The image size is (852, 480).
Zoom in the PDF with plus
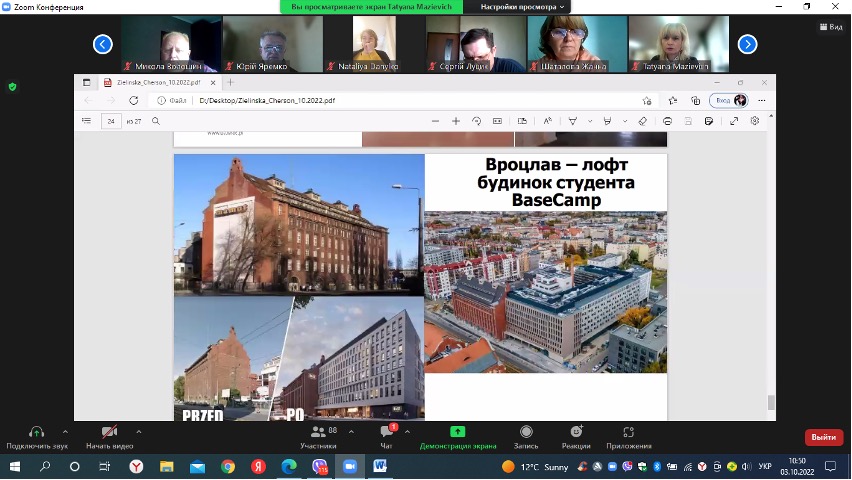pyautogui.click(x=456, y=121)
